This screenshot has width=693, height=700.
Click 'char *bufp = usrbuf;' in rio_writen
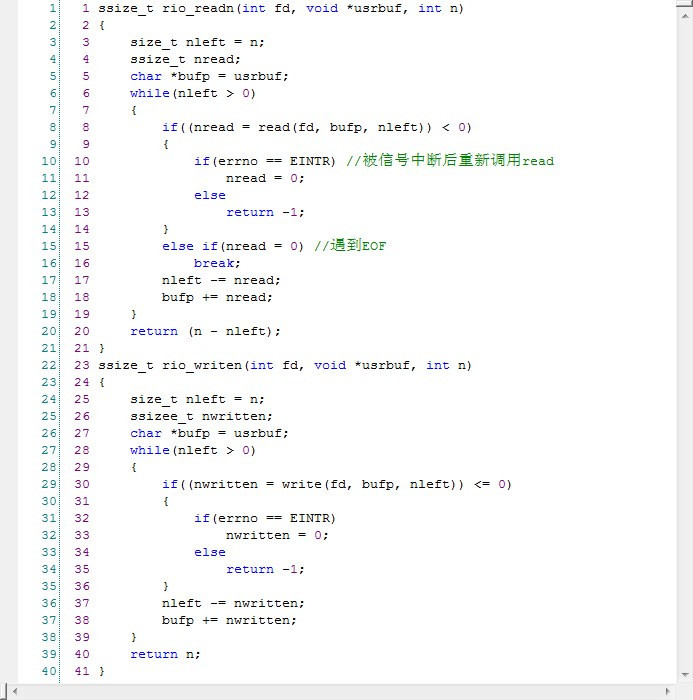(209, 433)
